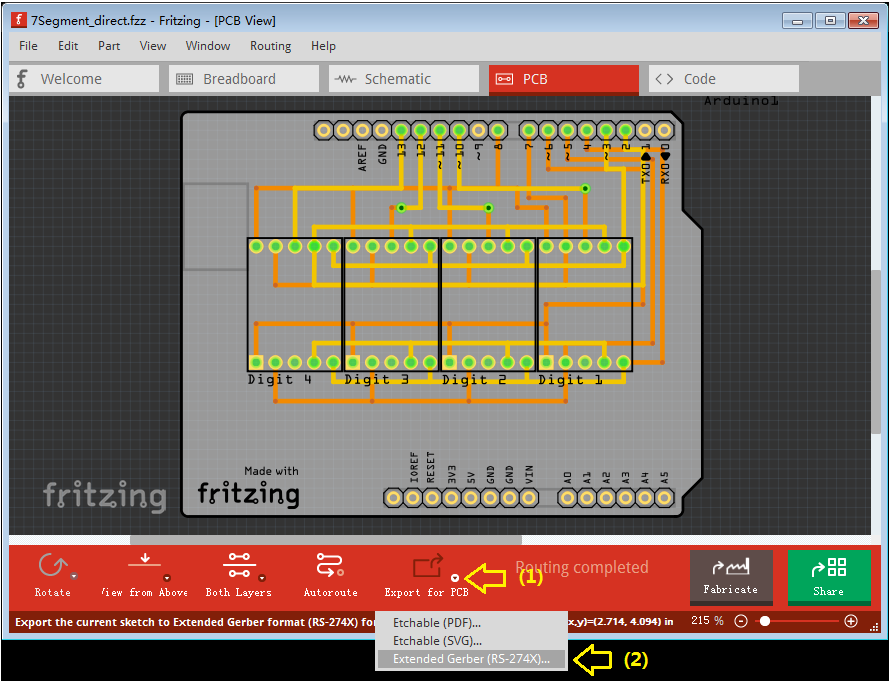
Task: Click the Fritzing app icon in title bar
Action: [19, 20]
